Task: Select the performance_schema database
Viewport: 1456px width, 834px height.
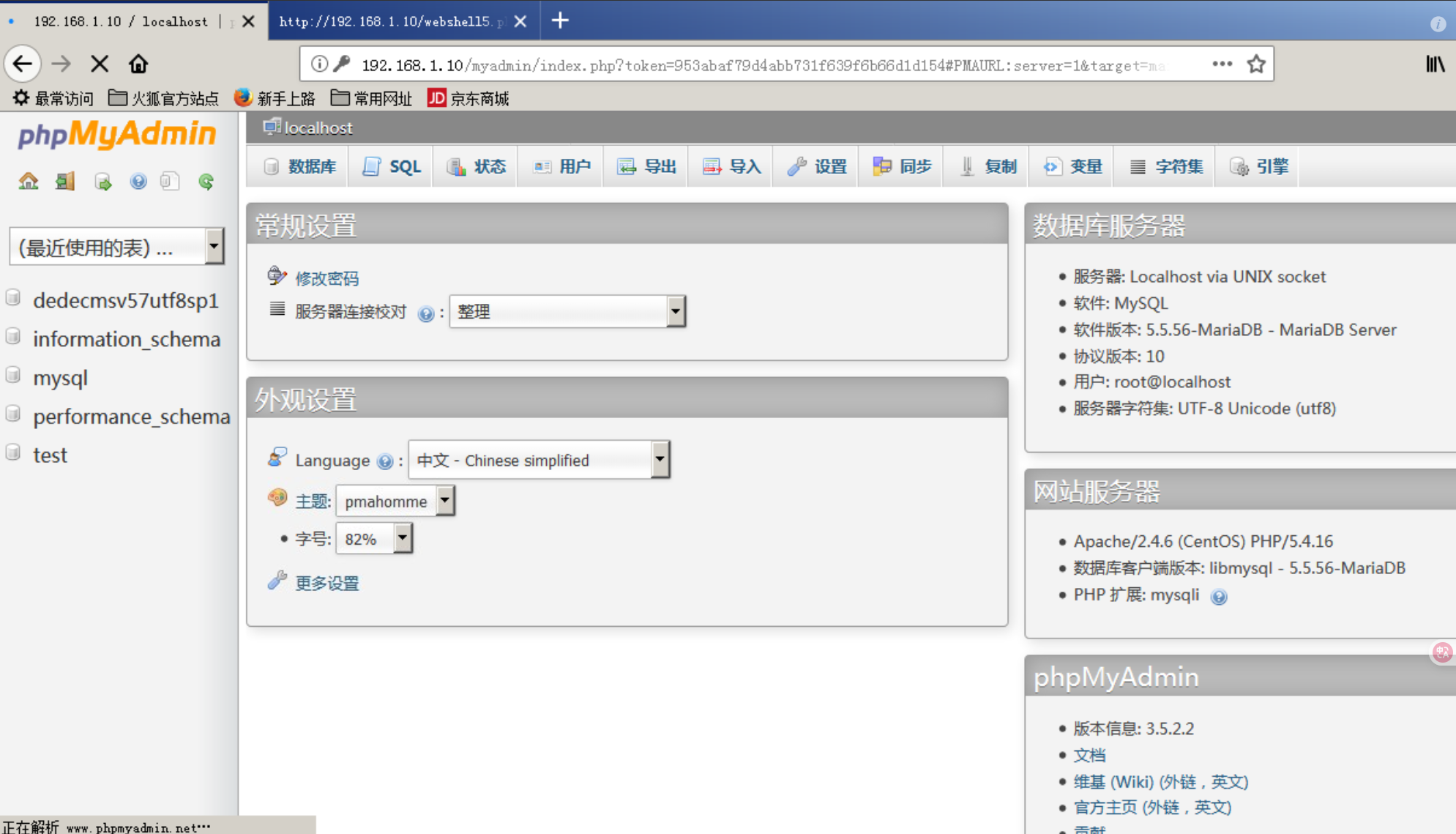Action: tap(132, 416)
